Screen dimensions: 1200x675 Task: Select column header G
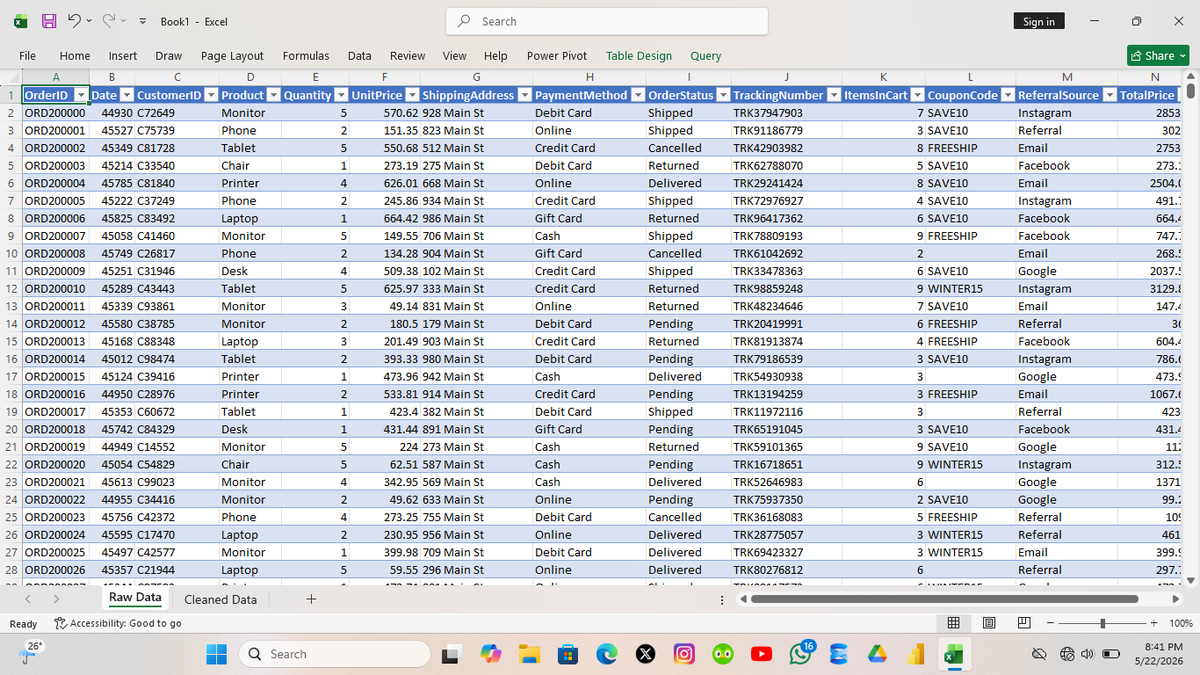[475, 77]
